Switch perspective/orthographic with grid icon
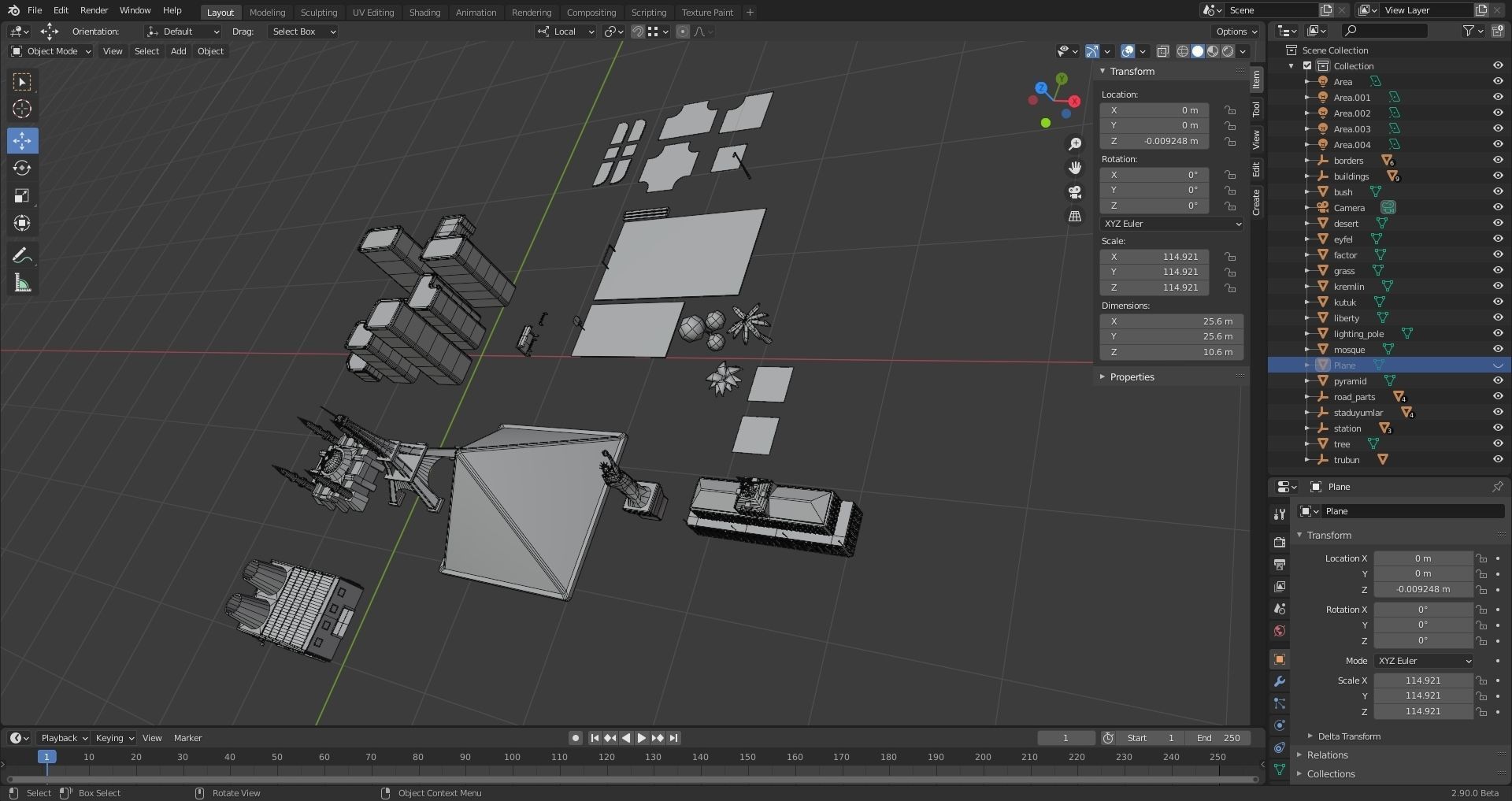The image size is (1512, 801). tap(1075, 216)
